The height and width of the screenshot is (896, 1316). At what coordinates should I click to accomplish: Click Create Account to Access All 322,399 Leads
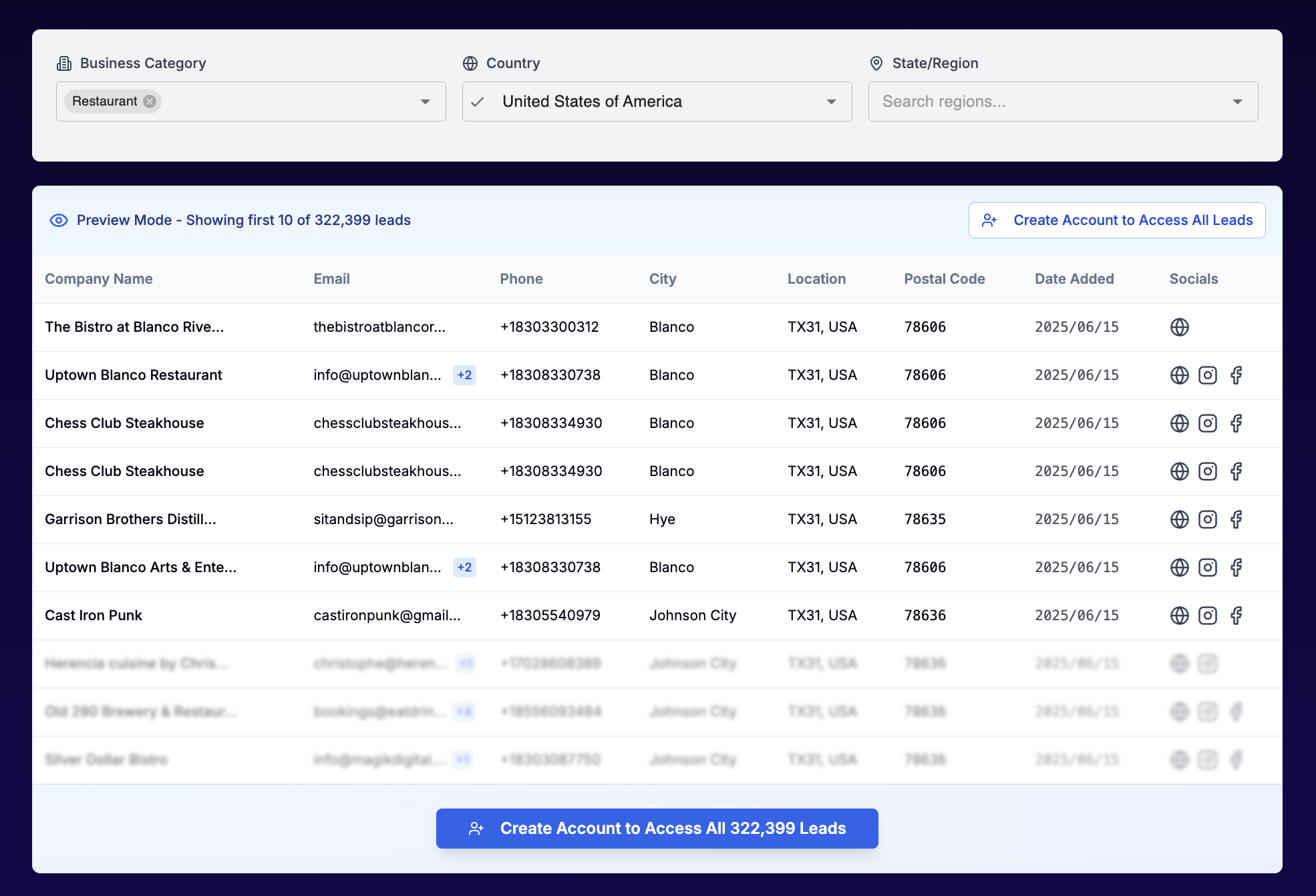[657, 829]
